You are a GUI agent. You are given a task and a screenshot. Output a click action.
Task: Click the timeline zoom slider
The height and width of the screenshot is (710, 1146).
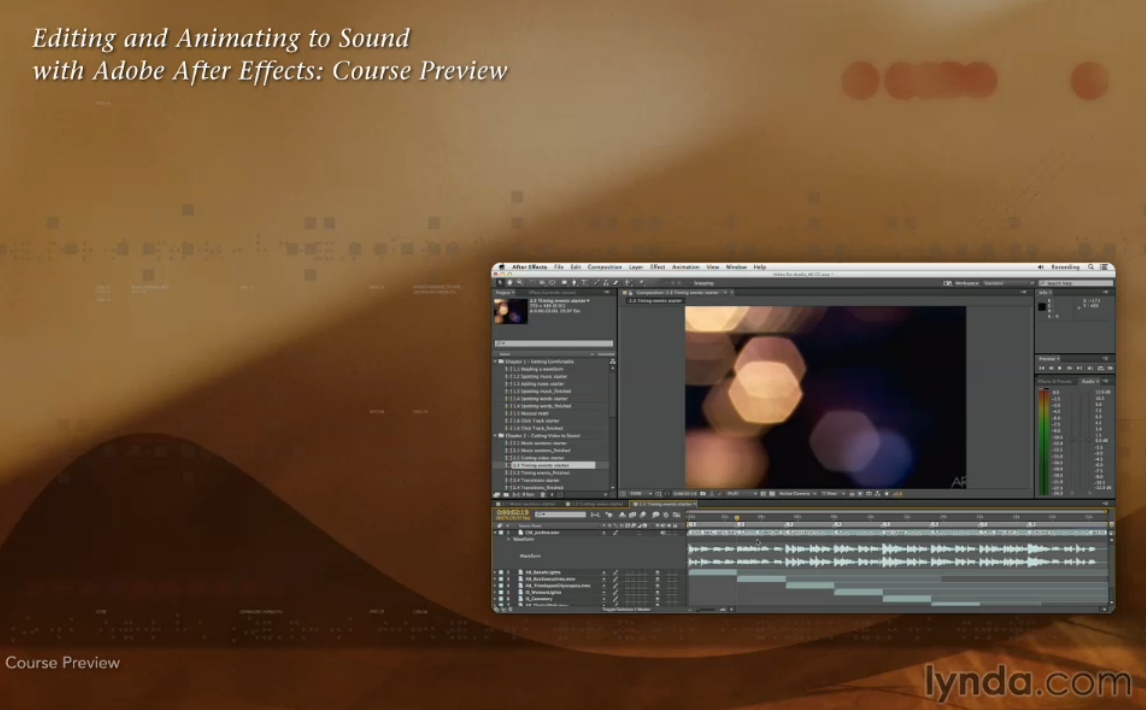tap(707, 608)
